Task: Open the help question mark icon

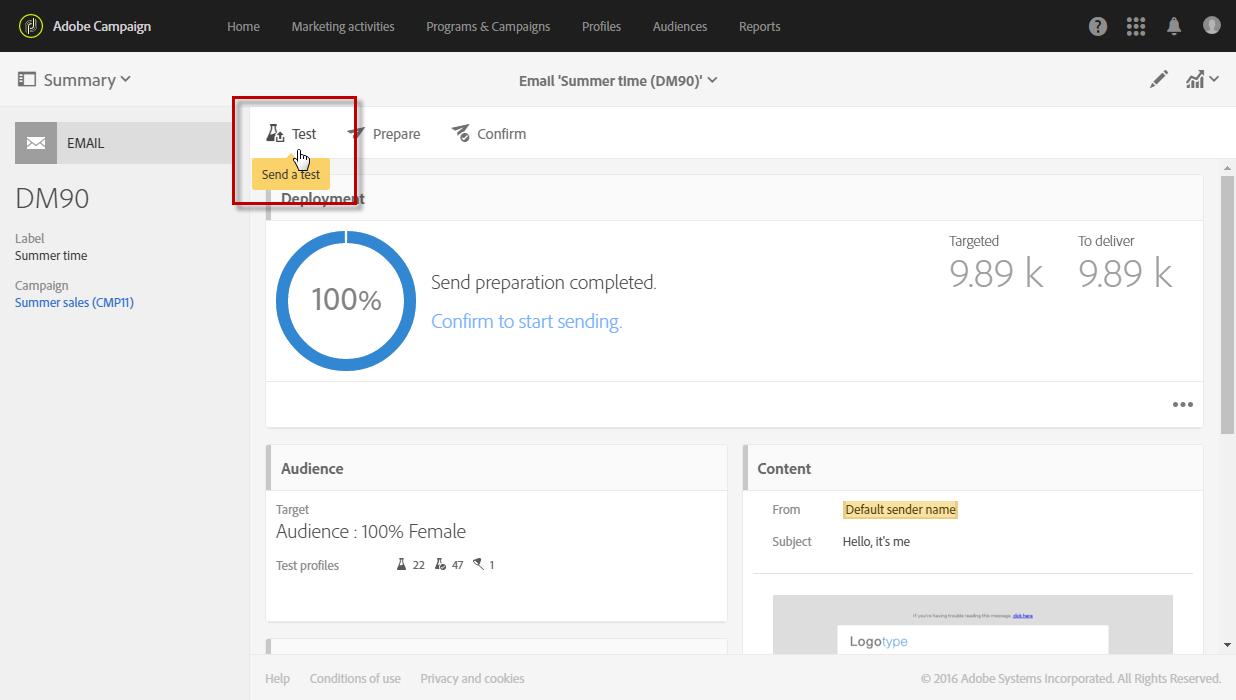Action: click(1098, 27)
